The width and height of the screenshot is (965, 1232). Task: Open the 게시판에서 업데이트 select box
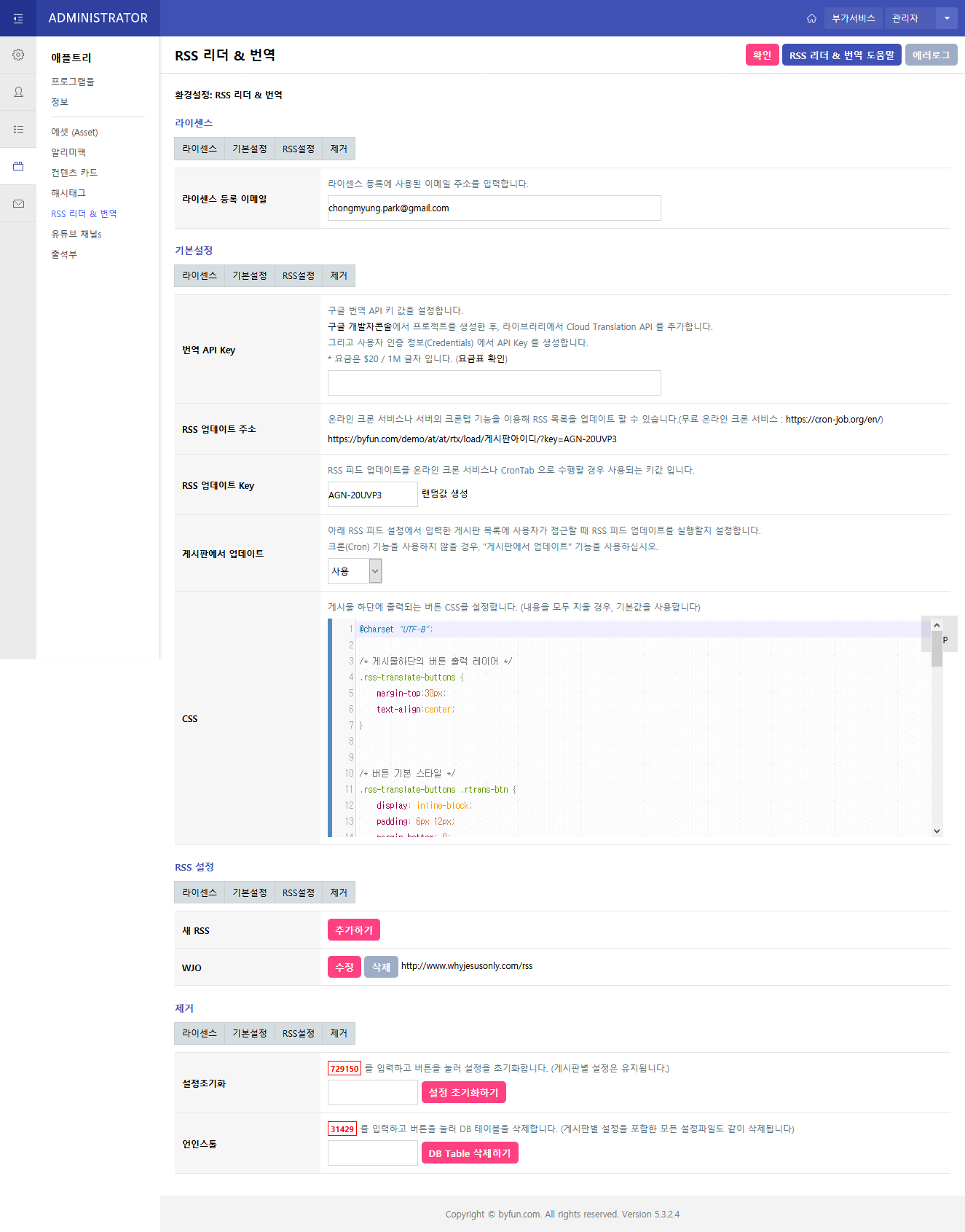click(x=355, y=571)
